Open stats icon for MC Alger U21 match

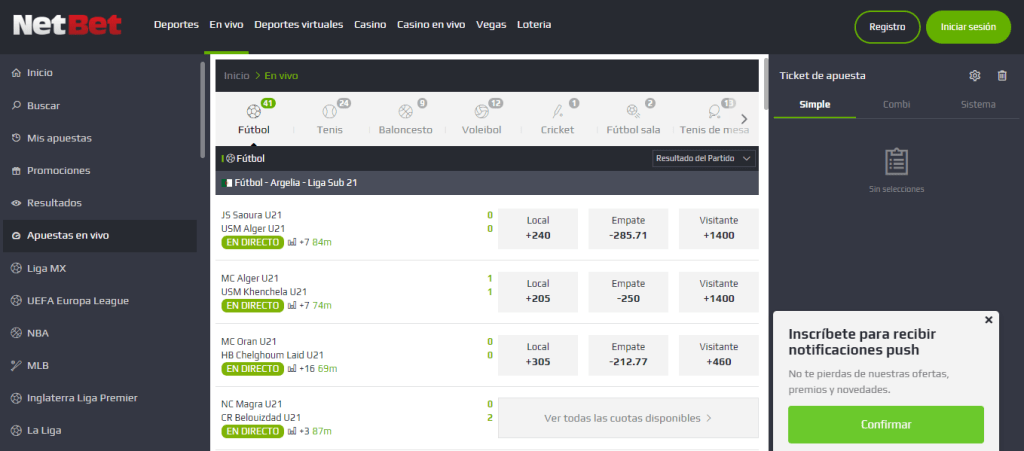coord(292,305)
